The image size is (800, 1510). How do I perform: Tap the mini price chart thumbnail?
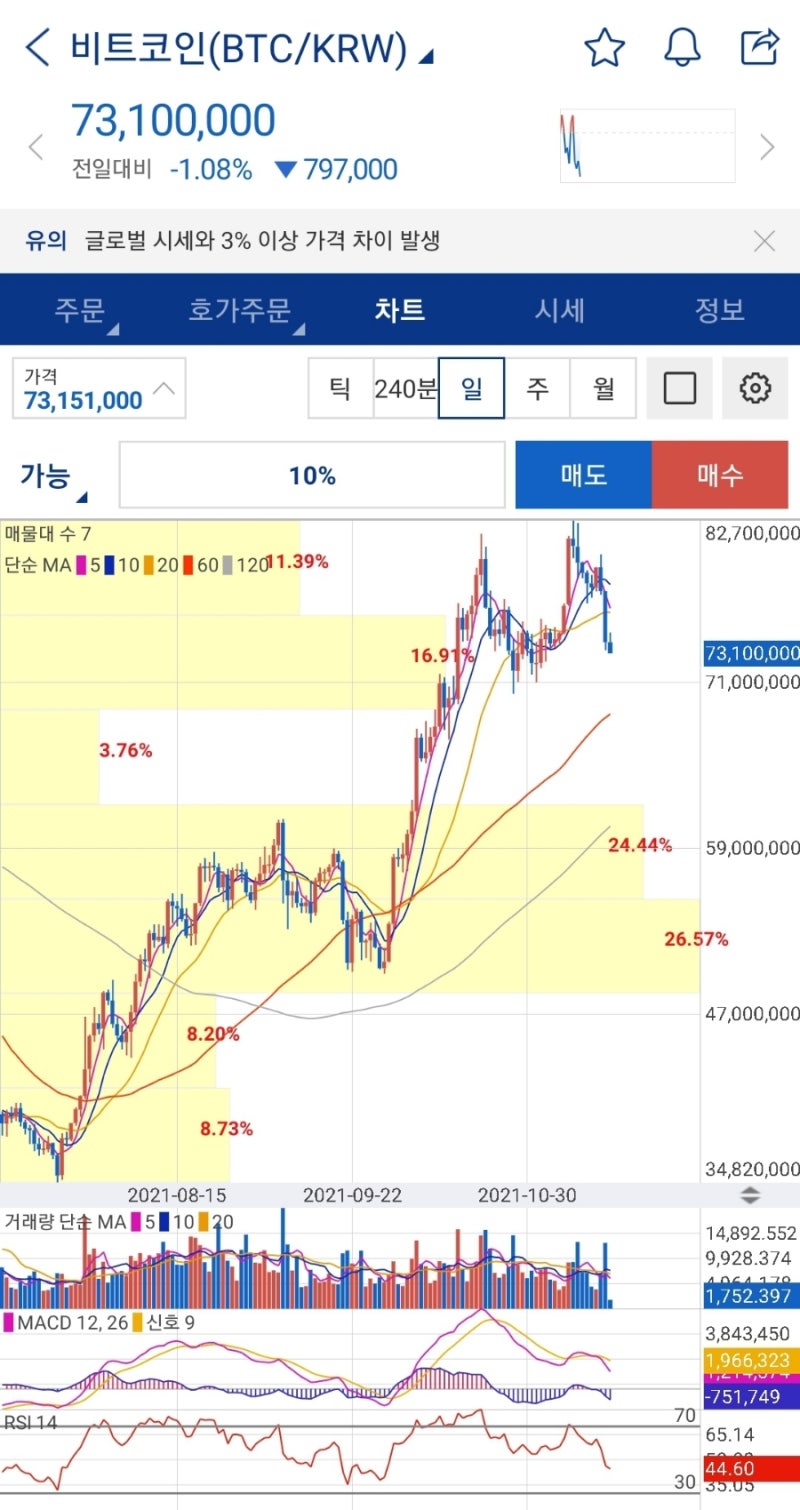tap(646, 146)
